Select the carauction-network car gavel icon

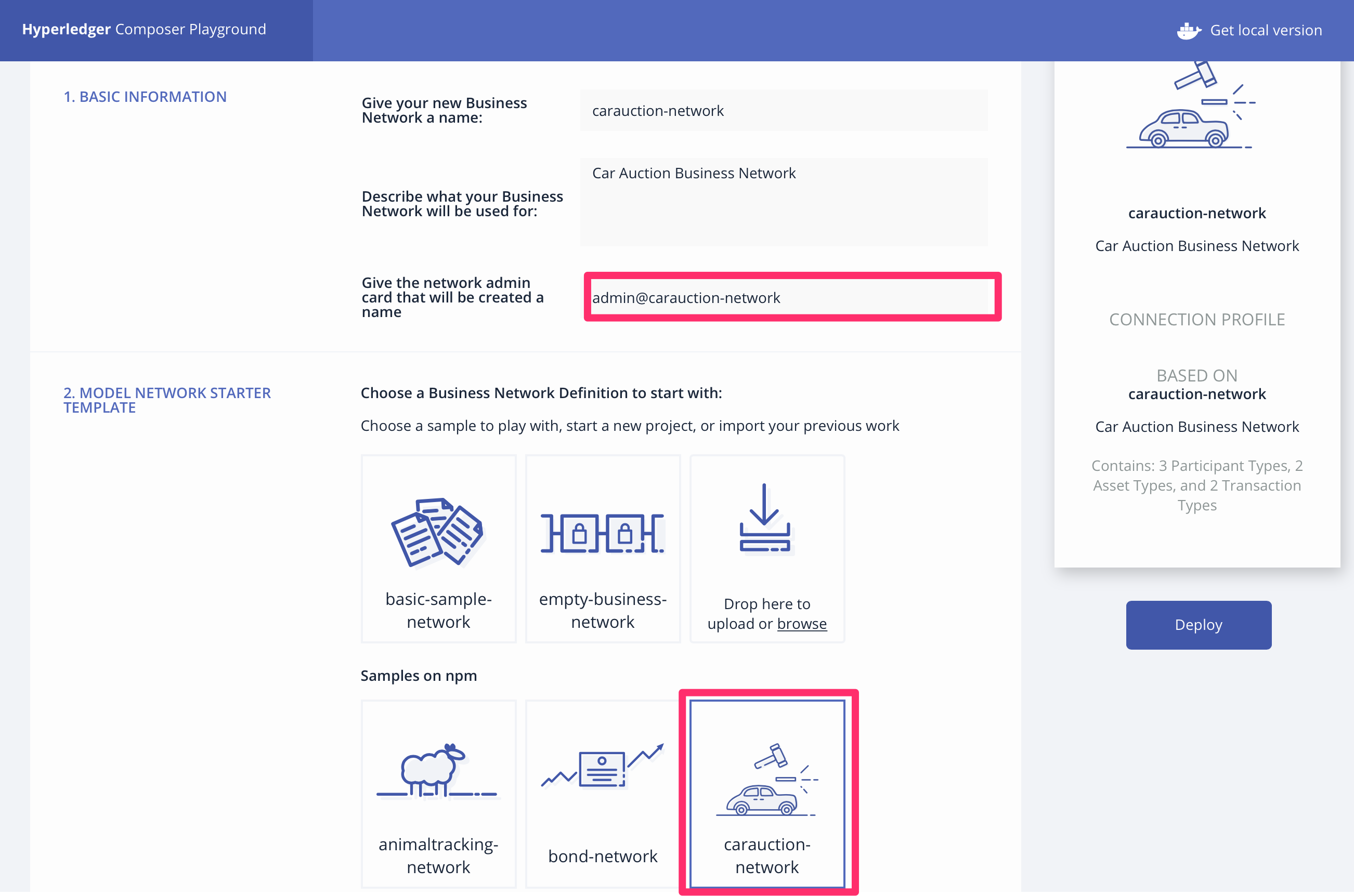click(x=767, y=780)
